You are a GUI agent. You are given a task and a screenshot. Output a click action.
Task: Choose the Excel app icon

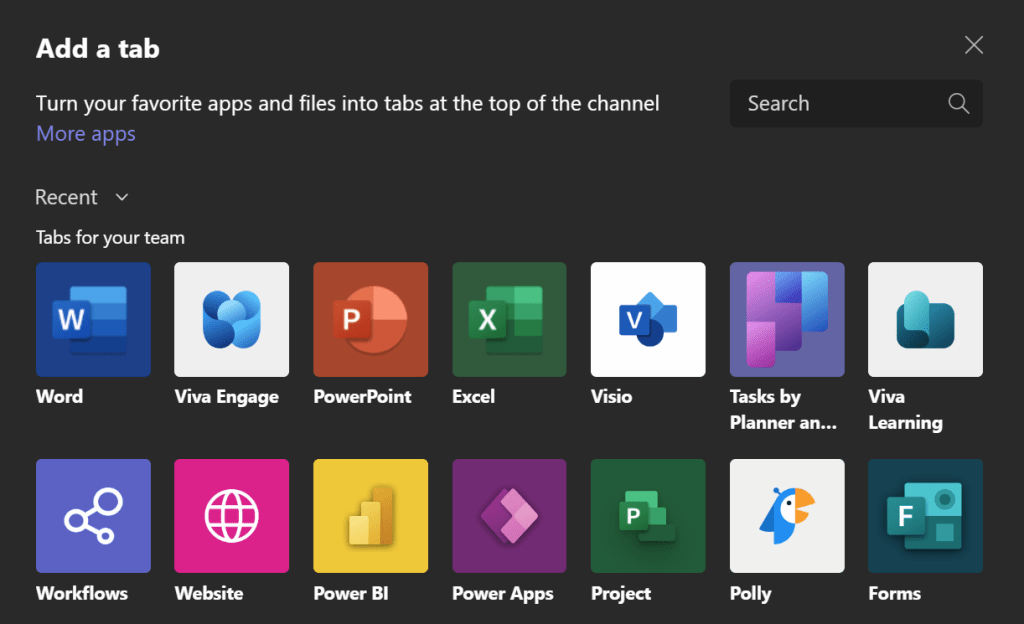(509, 319)
